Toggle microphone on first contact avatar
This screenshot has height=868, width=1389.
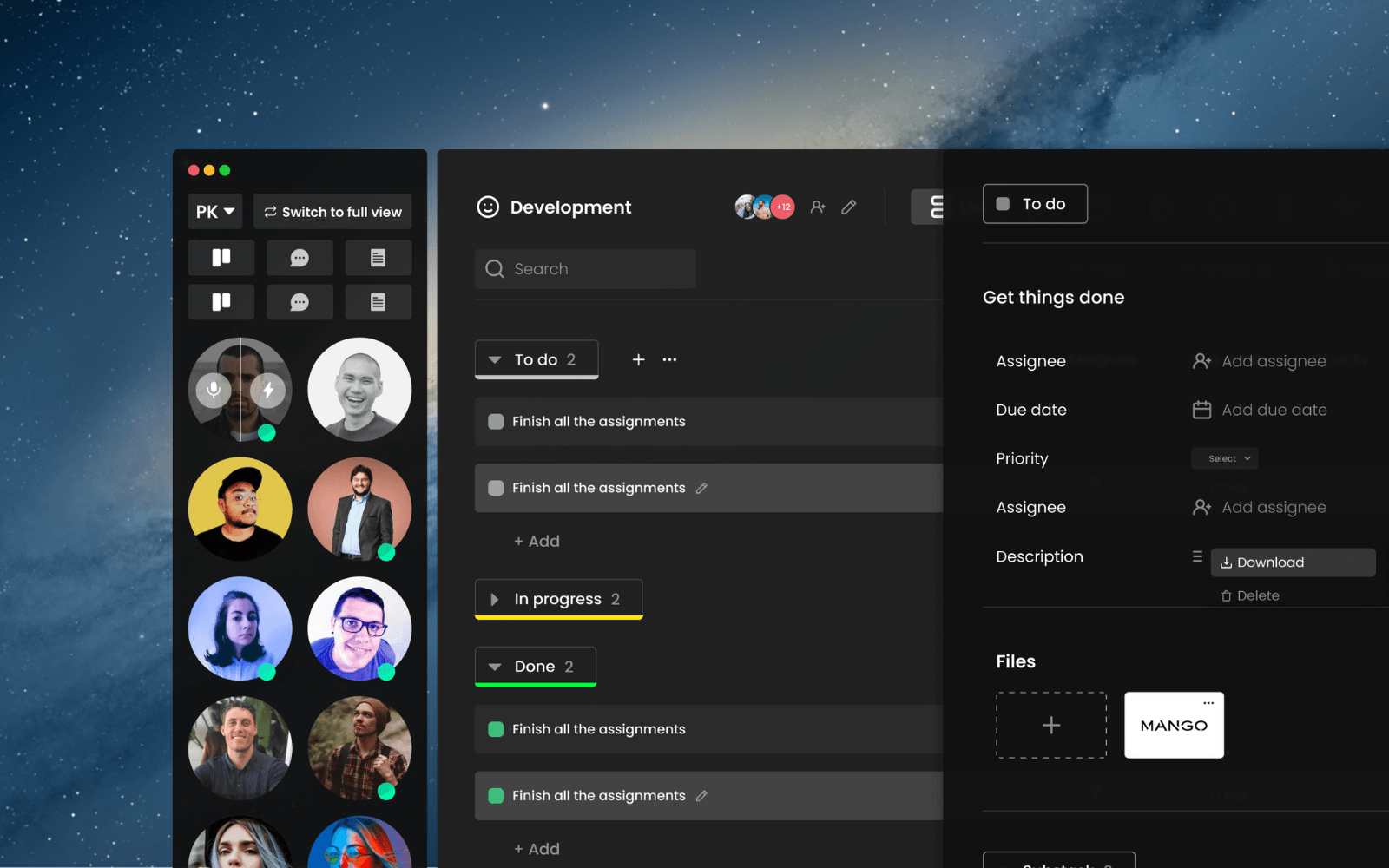pos(213,391)
